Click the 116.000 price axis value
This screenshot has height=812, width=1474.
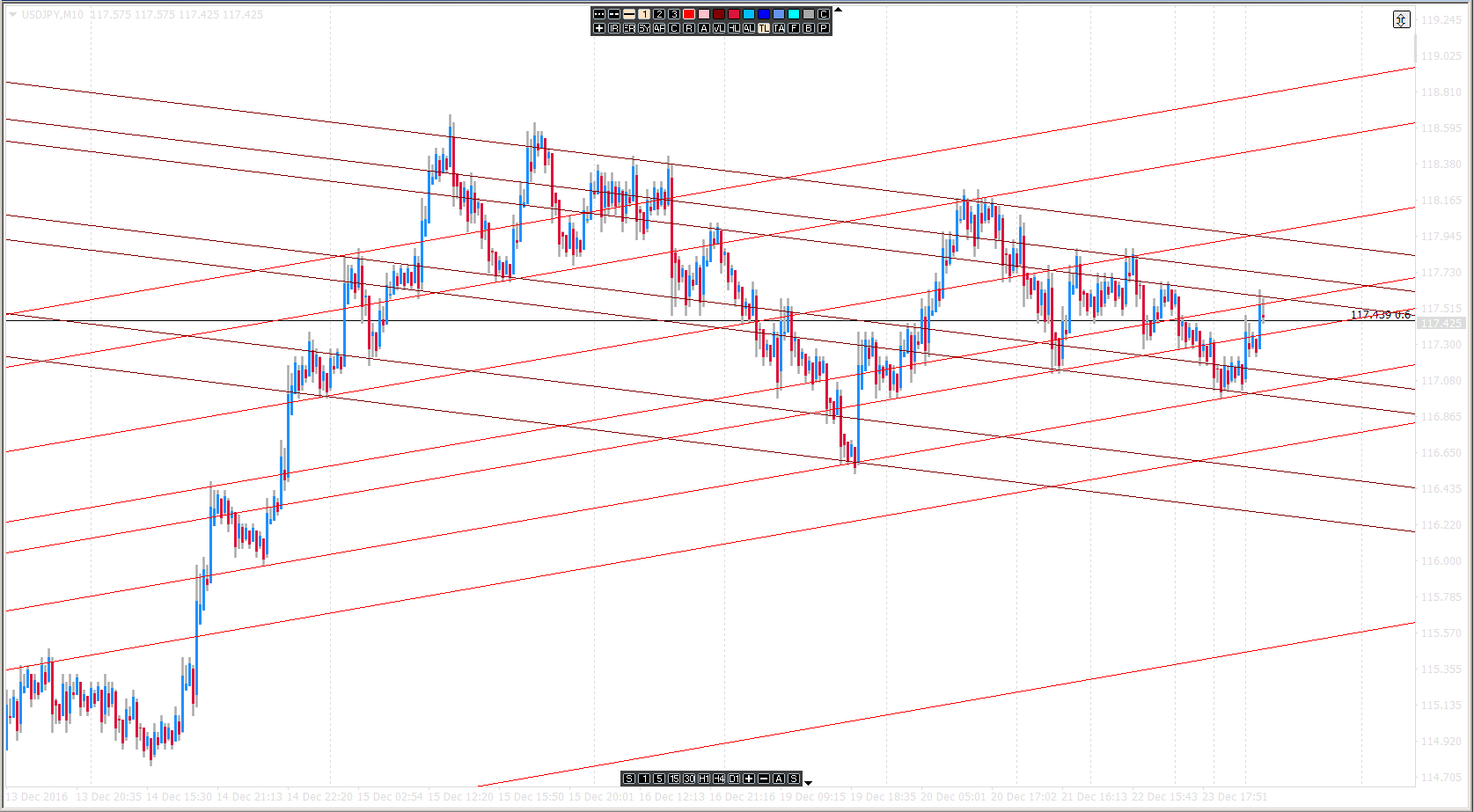tap(1441, 561)
